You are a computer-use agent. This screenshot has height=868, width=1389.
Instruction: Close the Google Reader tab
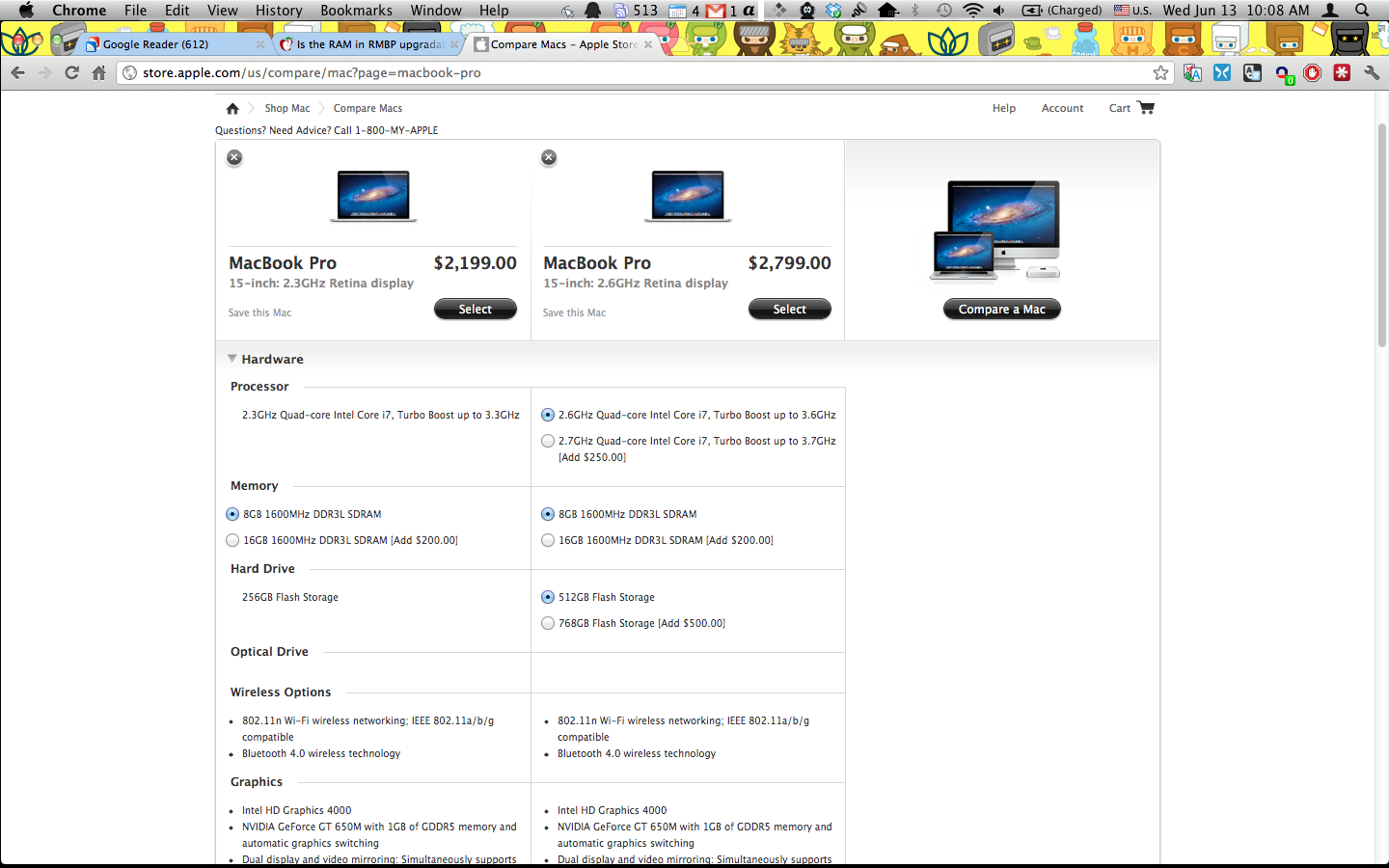260,44
